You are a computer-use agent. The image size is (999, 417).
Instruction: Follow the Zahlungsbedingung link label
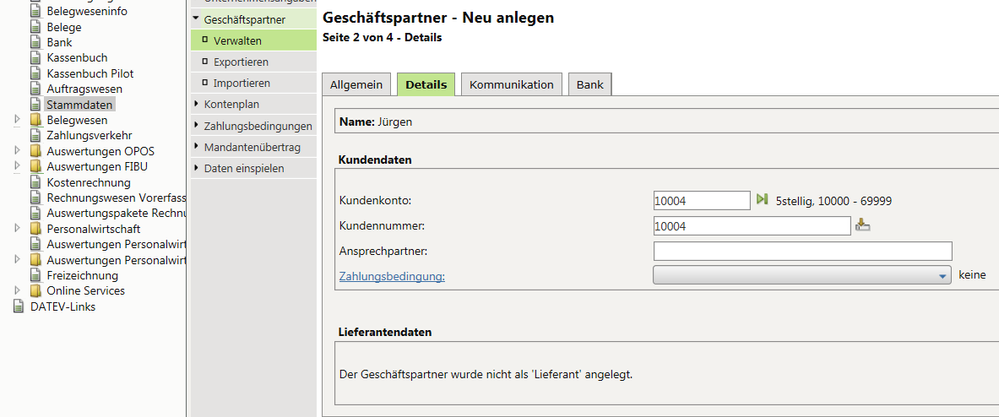point(392,276)
